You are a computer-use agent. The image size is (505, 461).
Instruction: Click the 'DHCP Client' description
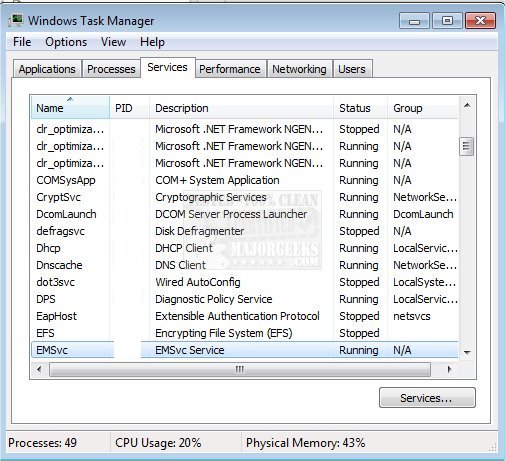pyautogui.click(x=184, y=248)
